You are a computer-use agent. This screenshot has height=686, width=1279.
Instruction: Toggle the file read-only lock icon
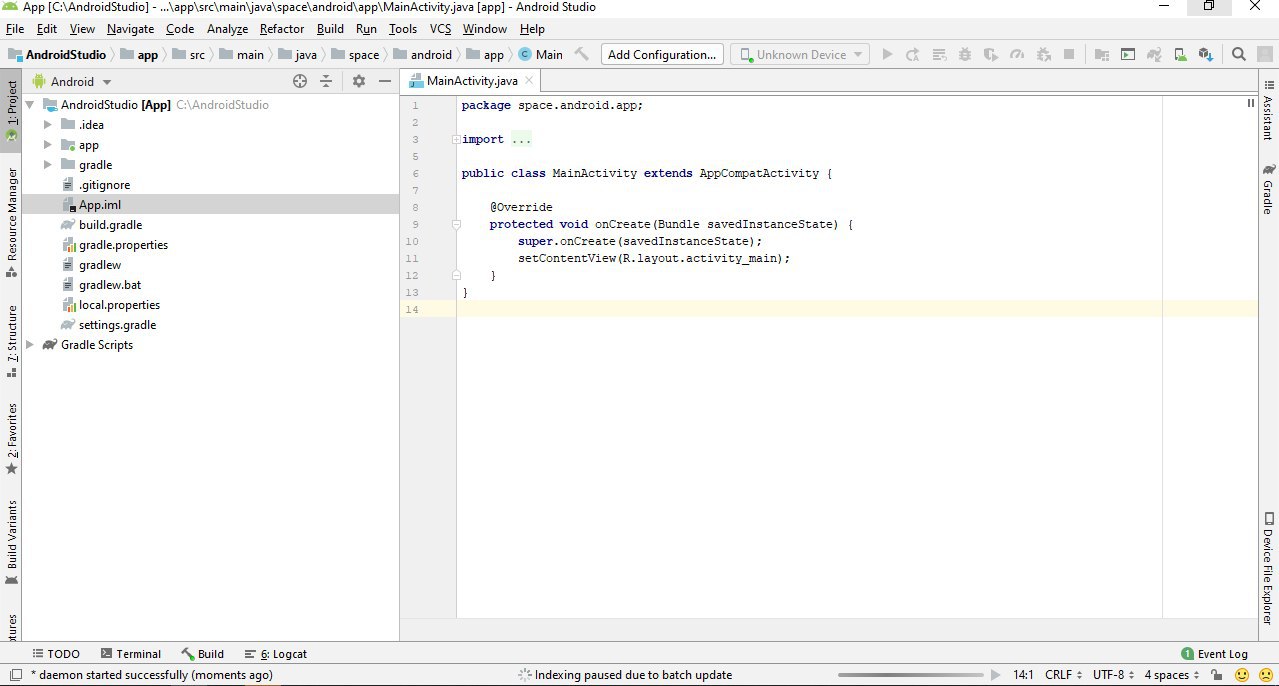point(1216,675)
